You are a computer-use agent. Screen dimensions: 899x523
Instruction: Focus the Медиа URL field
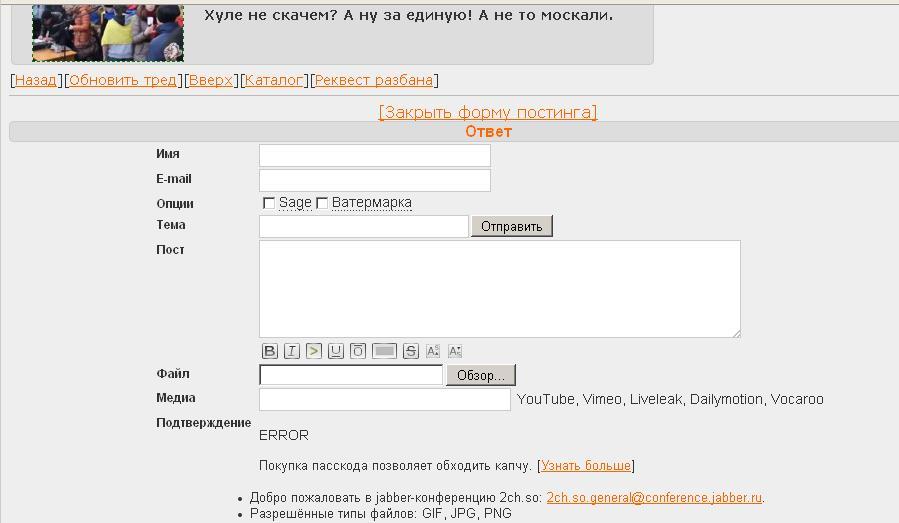tap(385, 400)
